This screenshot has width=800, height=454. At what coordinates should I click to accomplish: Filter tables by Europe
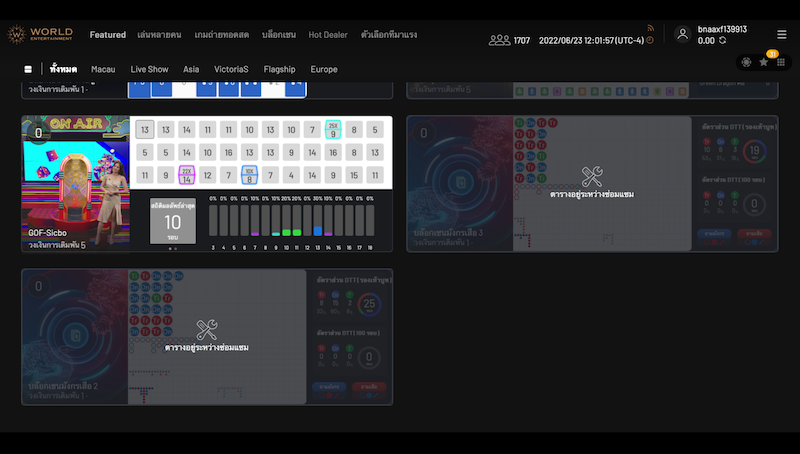point(324,69)
